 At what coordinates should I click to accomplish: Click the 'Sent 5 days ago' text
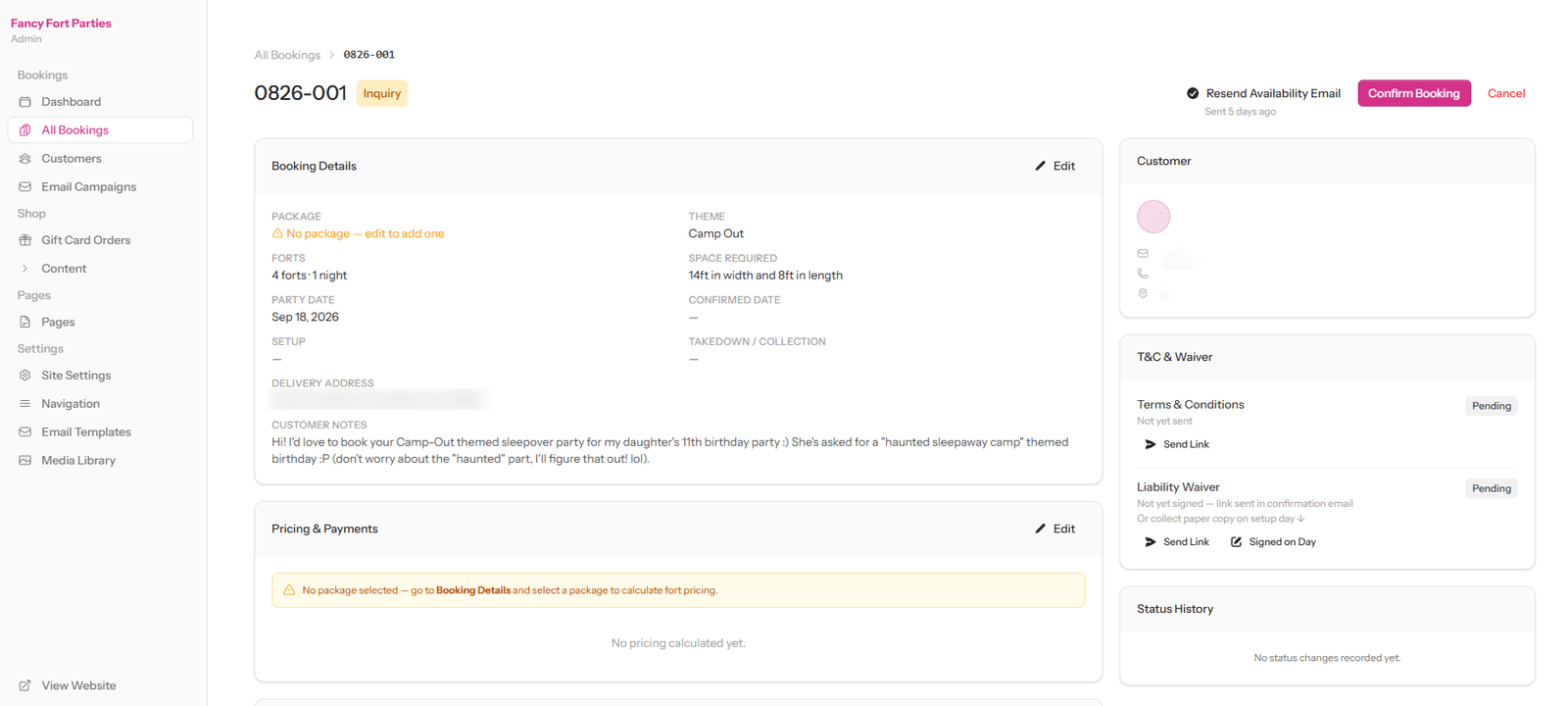(1241, 112)
